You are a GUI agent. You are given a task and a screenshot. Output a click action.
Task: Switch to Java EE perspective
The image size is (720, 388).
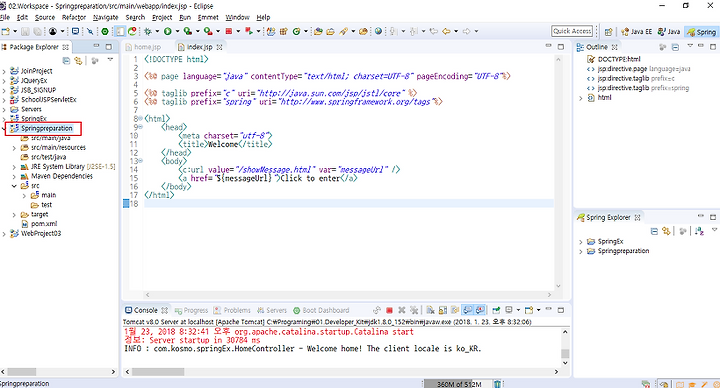[x=636, y=32]
